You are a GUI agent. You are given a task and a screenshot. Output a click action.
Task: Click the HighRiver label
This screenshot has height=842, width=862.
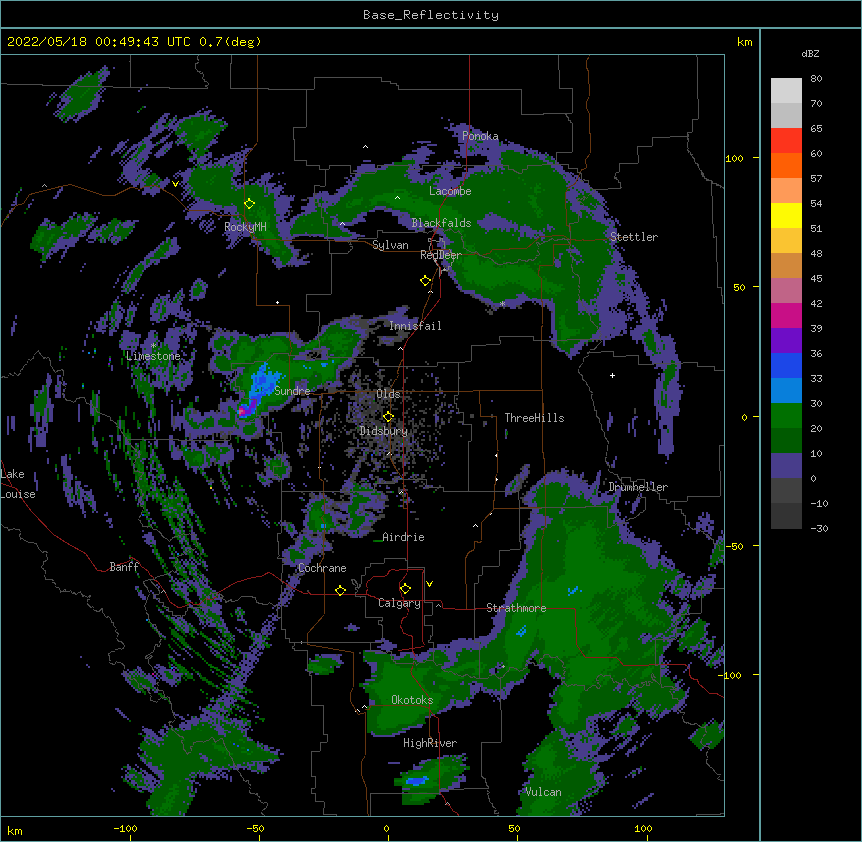pyautogui.click(x=430, y=743)
